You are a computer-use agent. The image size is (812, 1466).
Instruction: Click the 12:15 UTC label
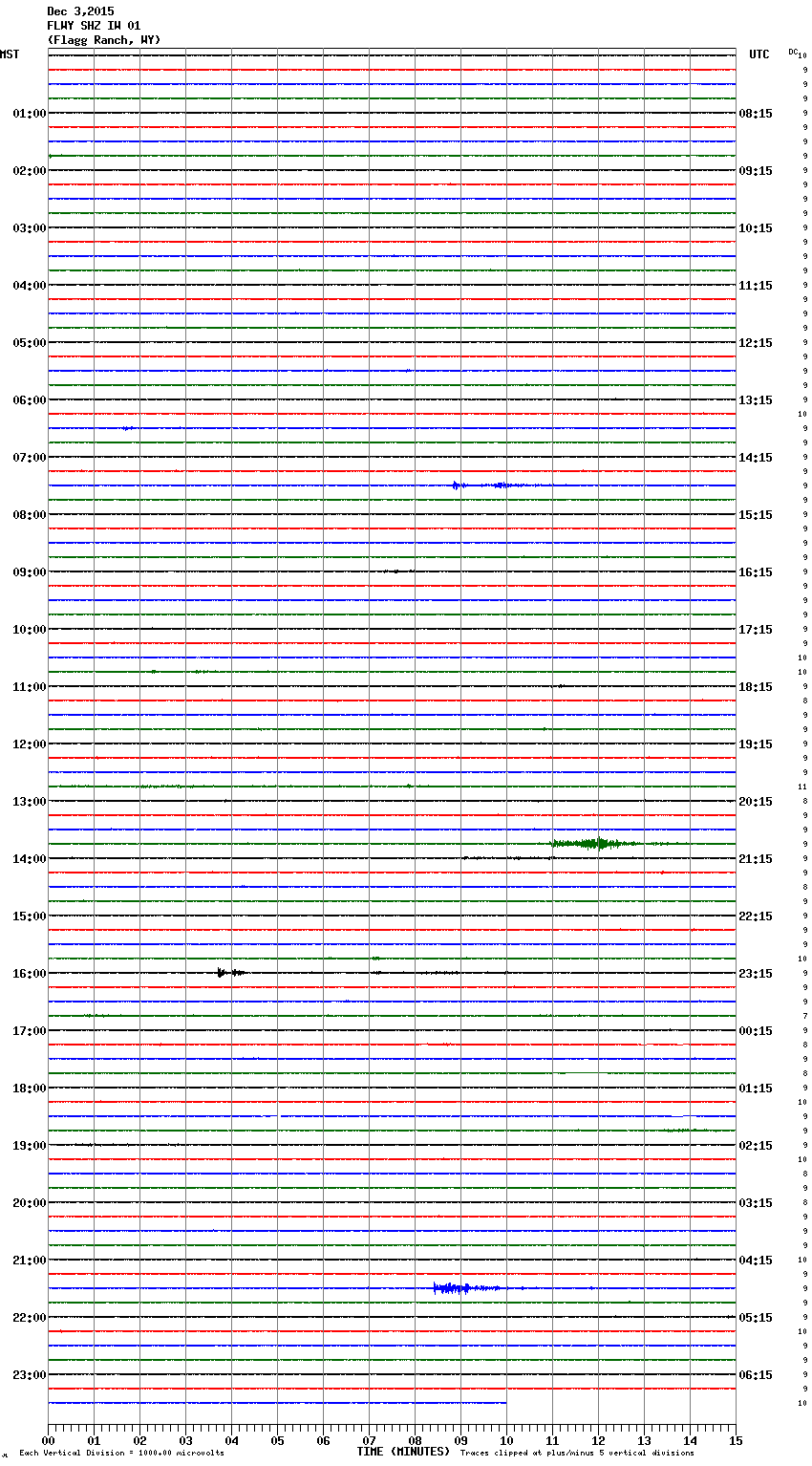(x=756, y=343)
